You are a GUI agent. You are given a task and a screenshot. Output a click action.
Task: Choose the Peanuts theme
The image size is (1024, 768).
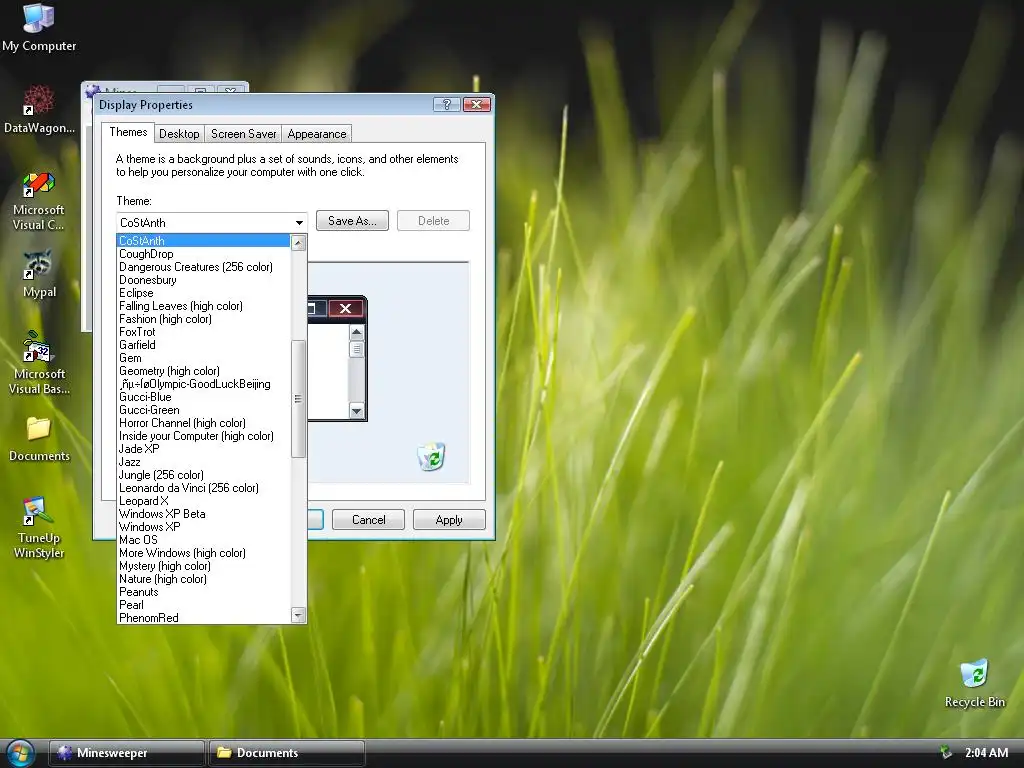pos(203,592)
